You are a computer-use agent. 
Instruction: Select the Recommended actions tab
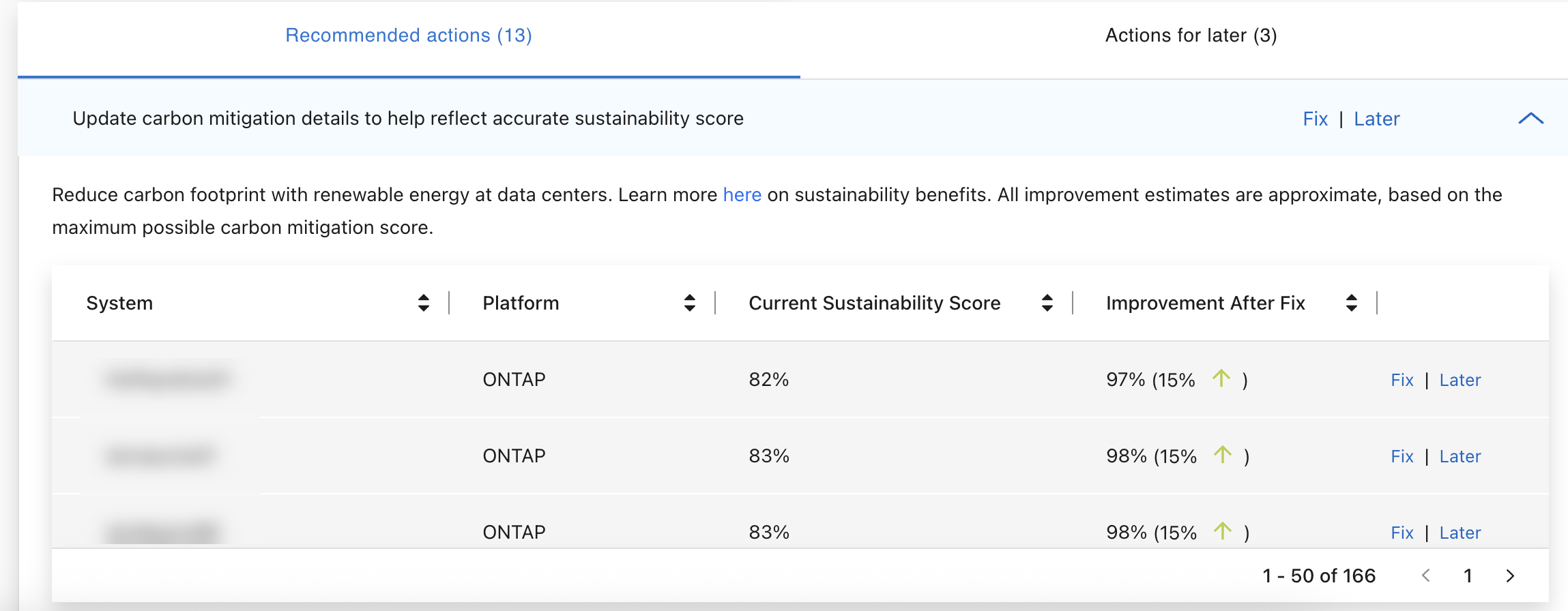[408, 35]
